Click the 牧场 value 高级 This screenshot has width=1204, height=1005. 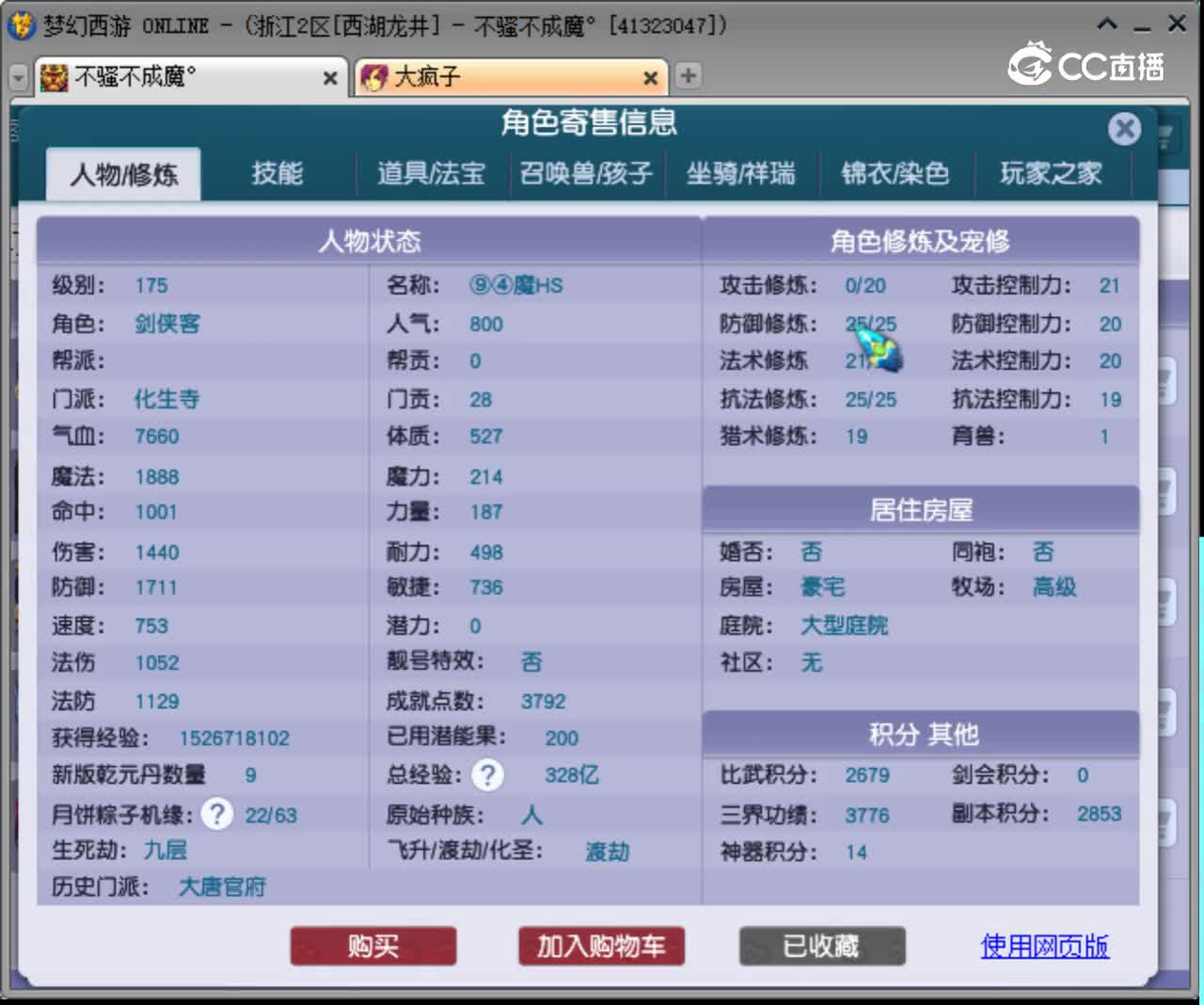point(1054,588)
